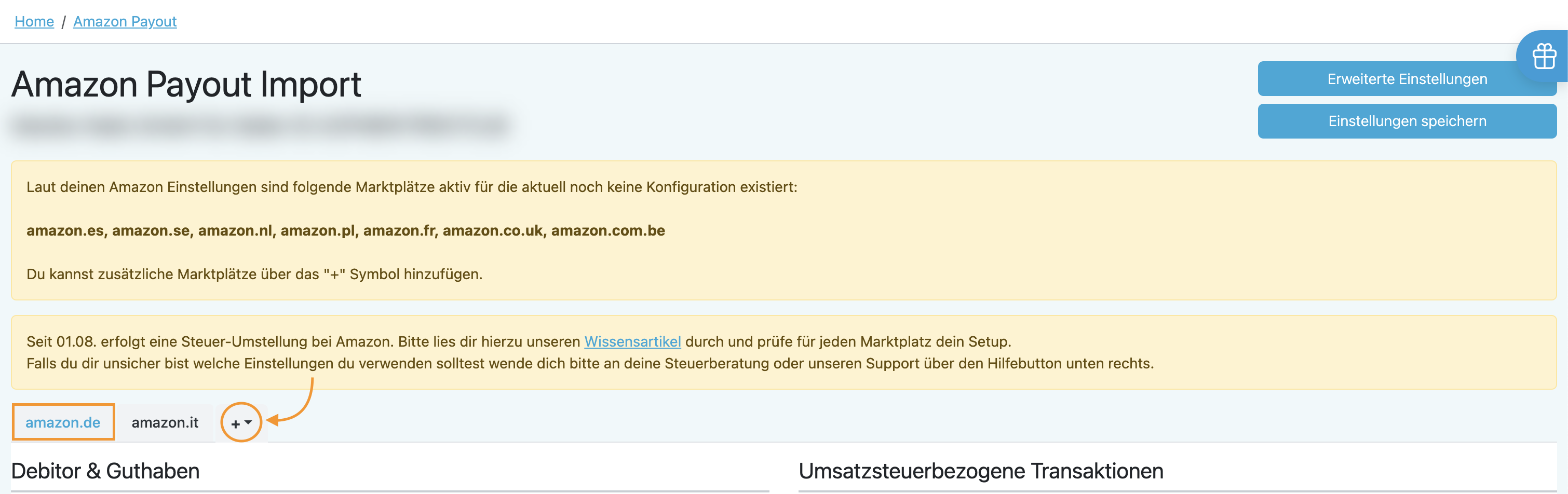Open the gift icon widget
Screen dimensions: 1568x494
(x=1544, y=57)
